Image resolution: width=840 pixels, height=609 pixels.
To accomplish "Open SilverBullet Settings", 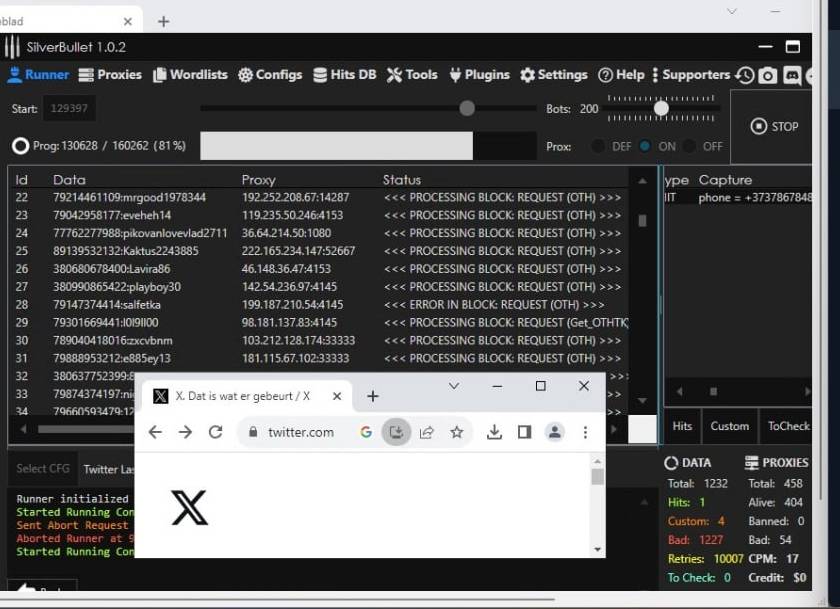I will pos(553,74).
